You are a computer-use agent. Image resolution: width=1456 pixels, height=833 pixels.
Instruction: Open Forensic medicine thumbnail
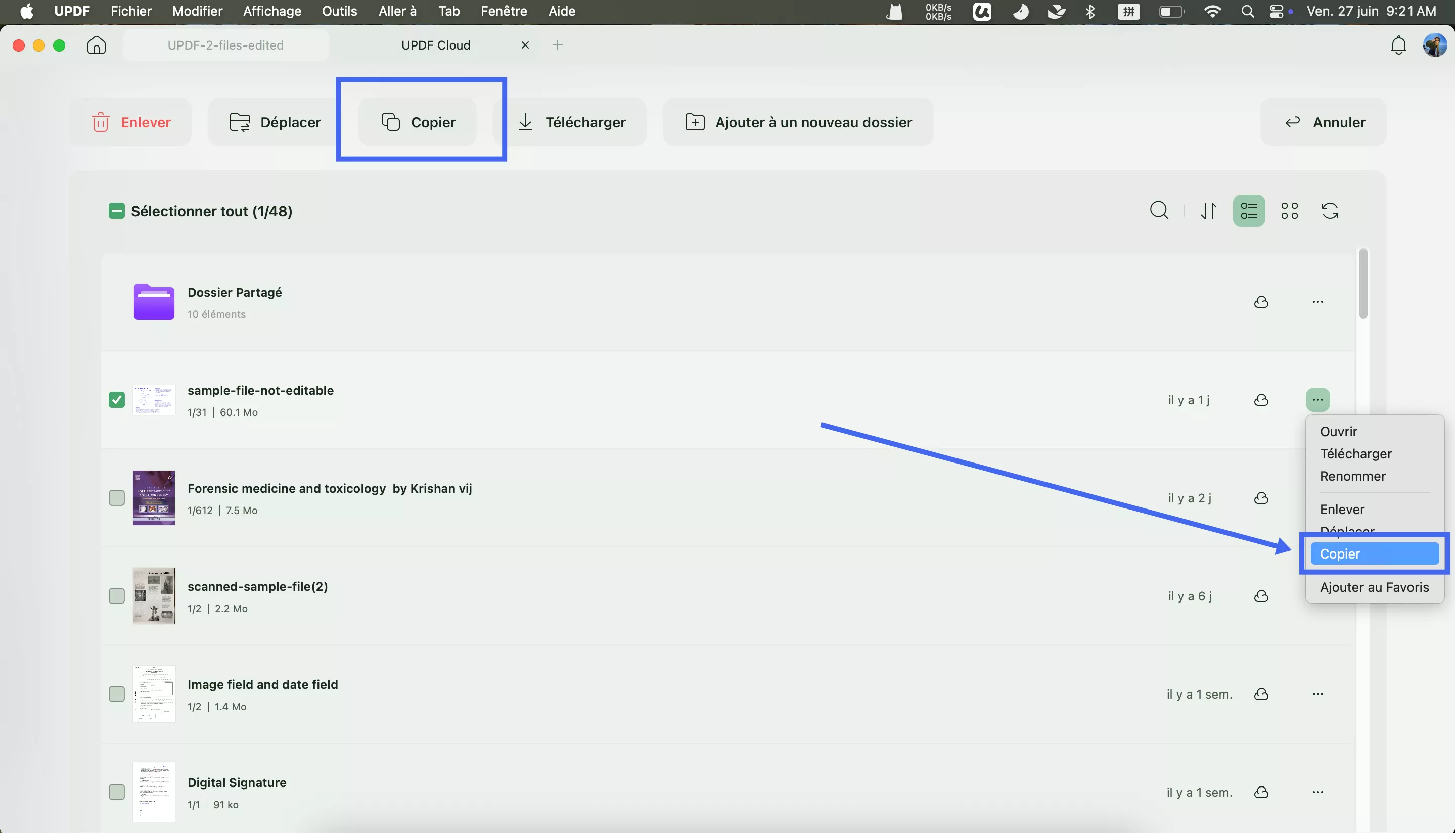click(x=154, y=498)
